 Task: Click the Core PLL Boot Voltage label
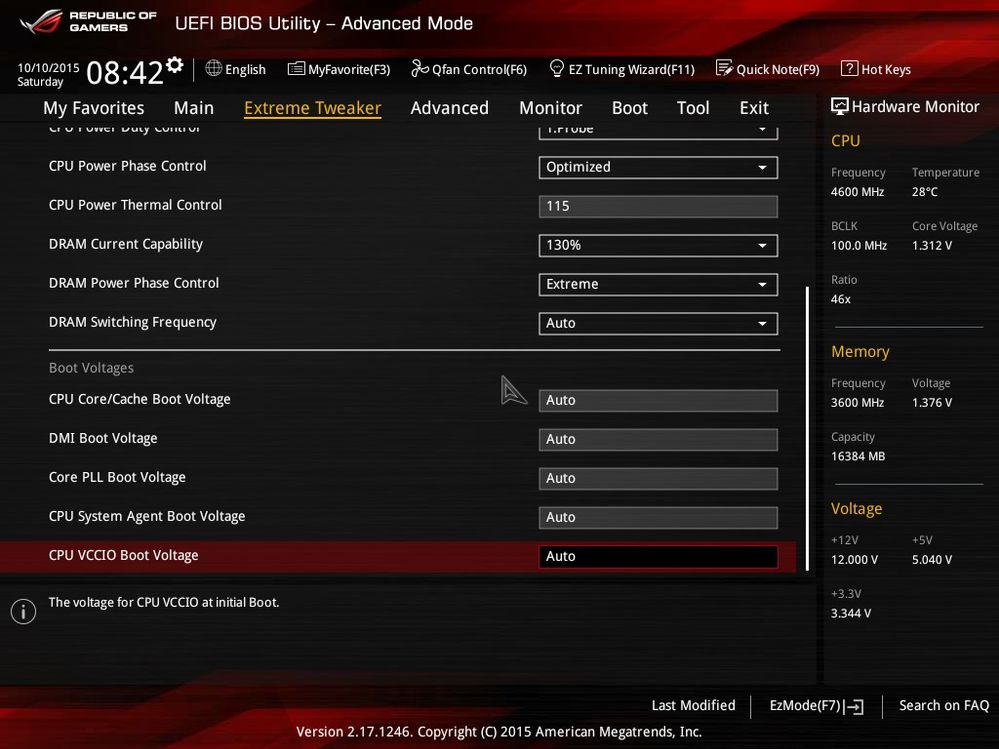tap(117, 477)
